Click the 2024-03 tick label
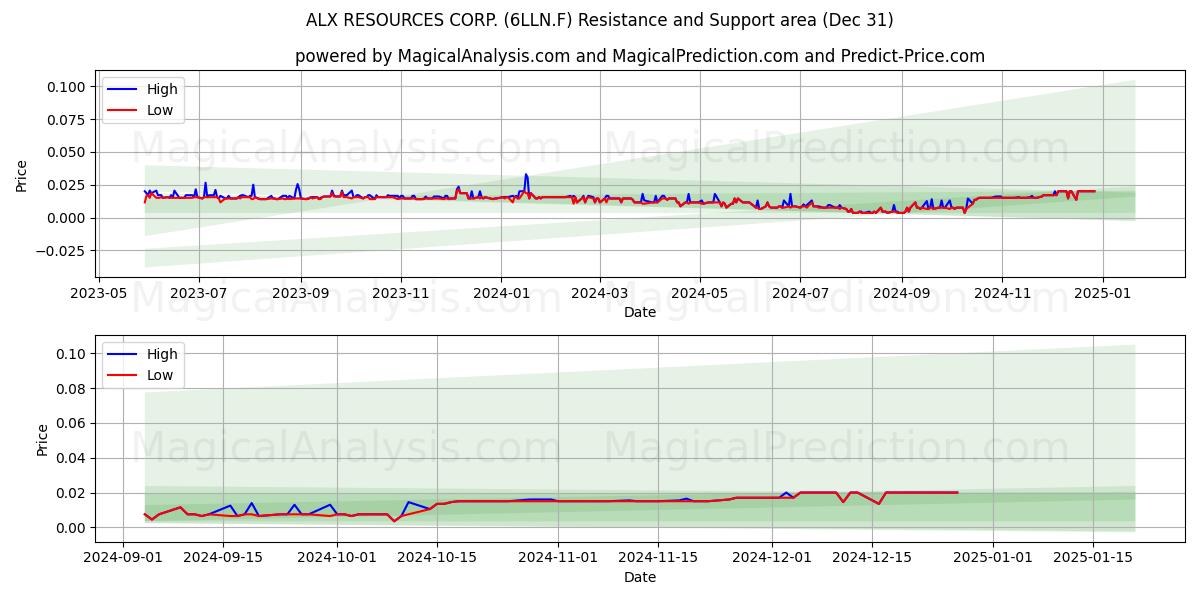 (x=600, y=294)
